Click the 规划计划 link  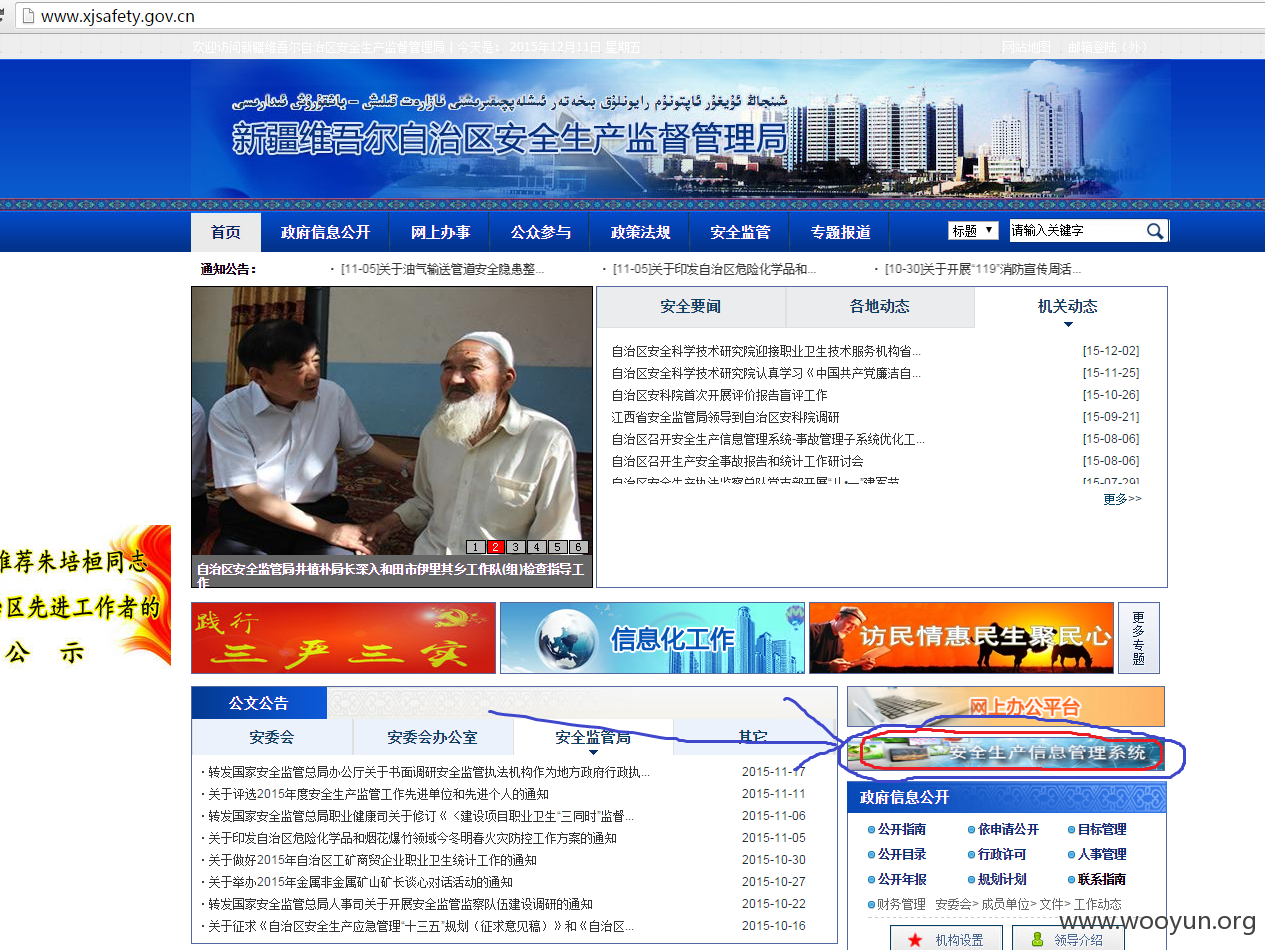click(x=1002, y=879)
